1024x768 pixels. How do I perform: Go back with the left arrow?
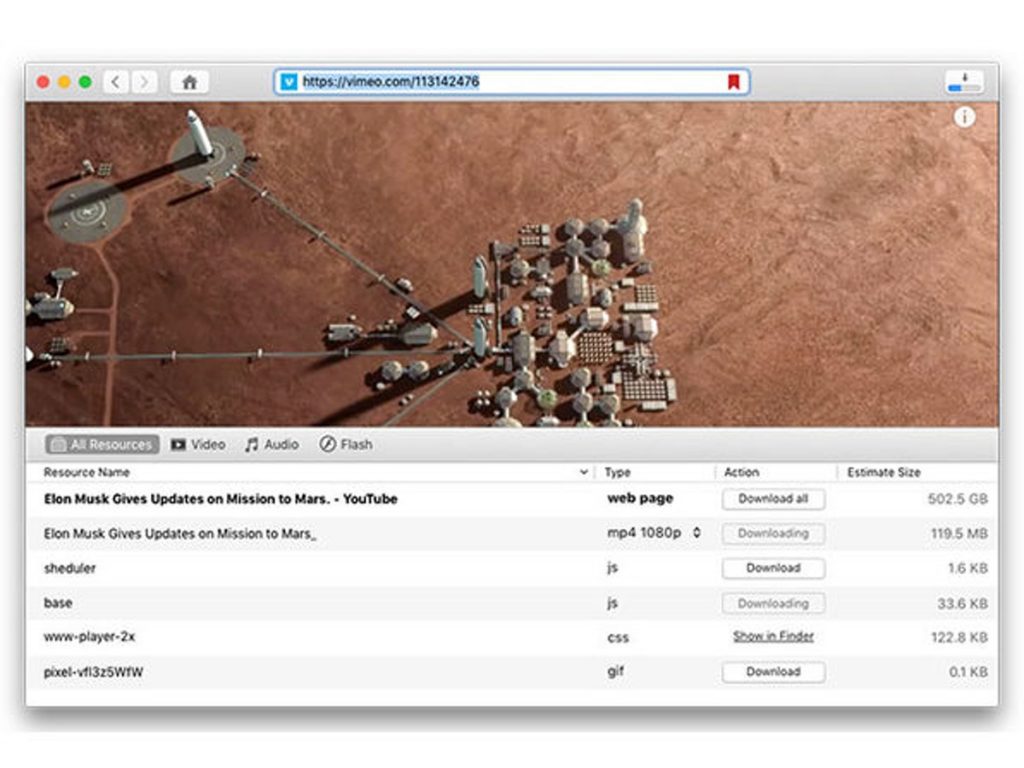(116, 82)
